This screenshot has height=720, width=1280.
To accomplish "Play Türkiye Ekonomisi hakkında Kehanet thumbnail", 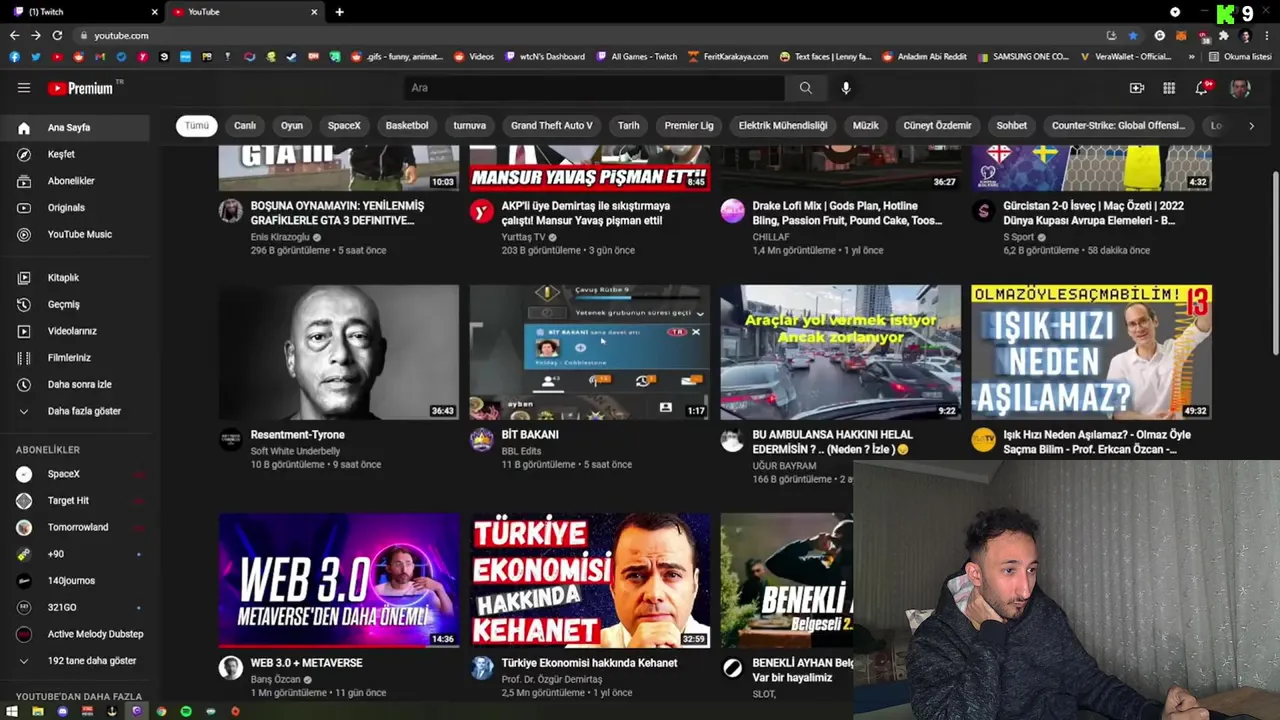I will (x=590, y=581).
